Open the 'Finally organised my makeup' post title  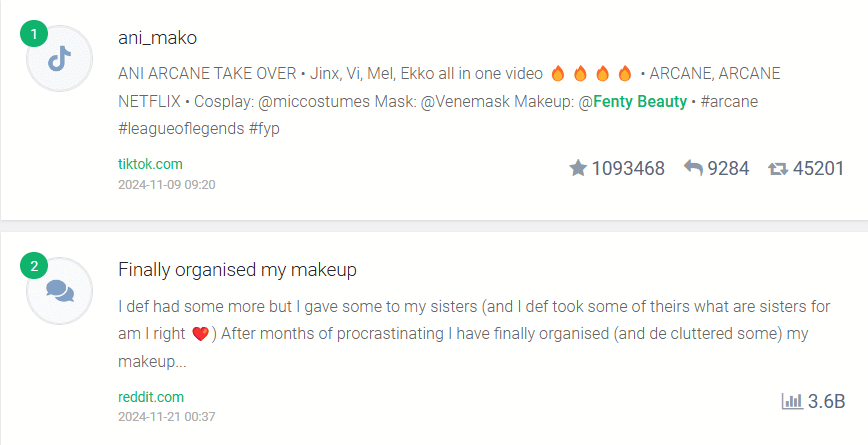pyautogui.click(x=237, y=270)
